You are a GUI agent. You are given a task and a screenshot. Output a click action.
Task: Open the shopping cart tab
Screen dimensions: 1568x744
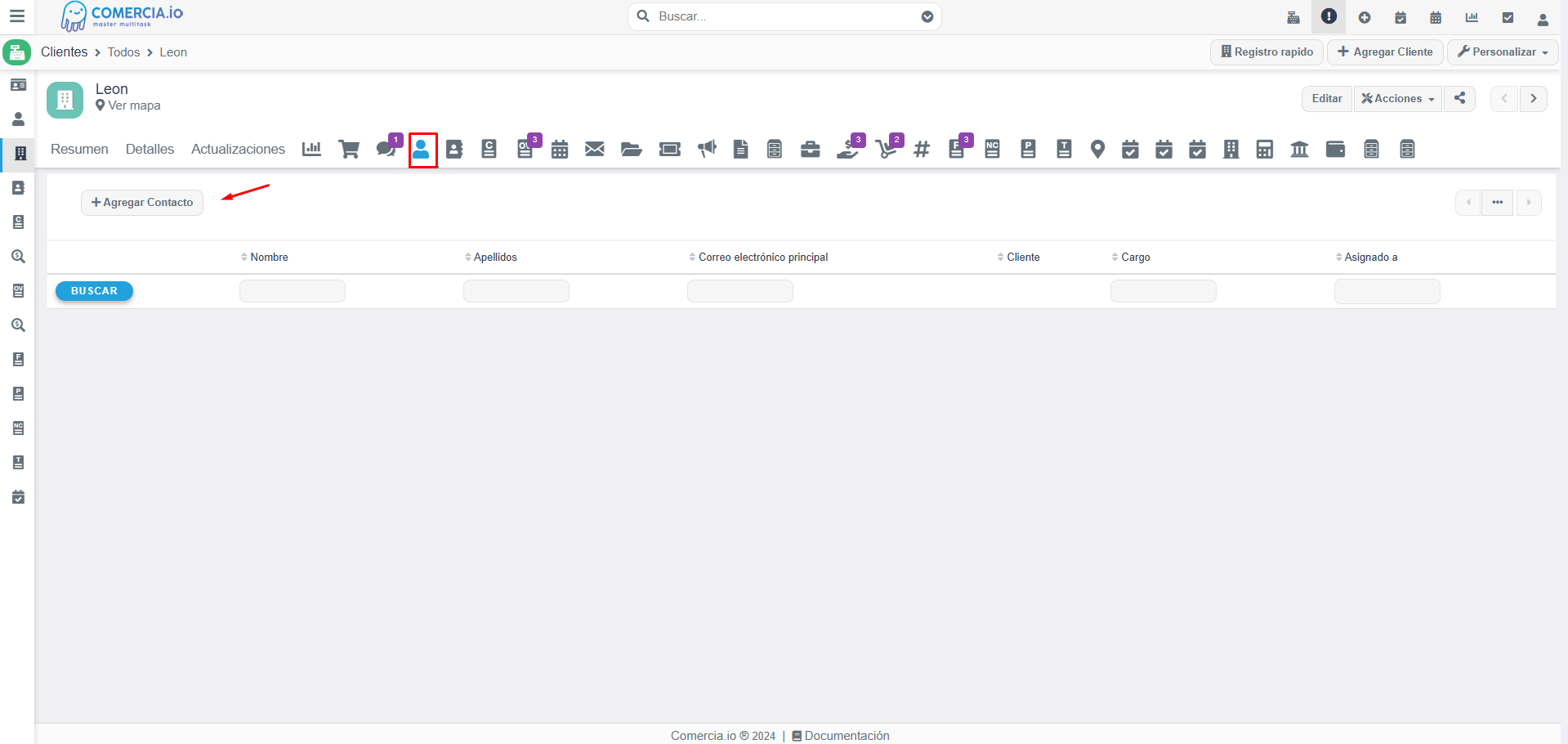click(x=349, y=149)
